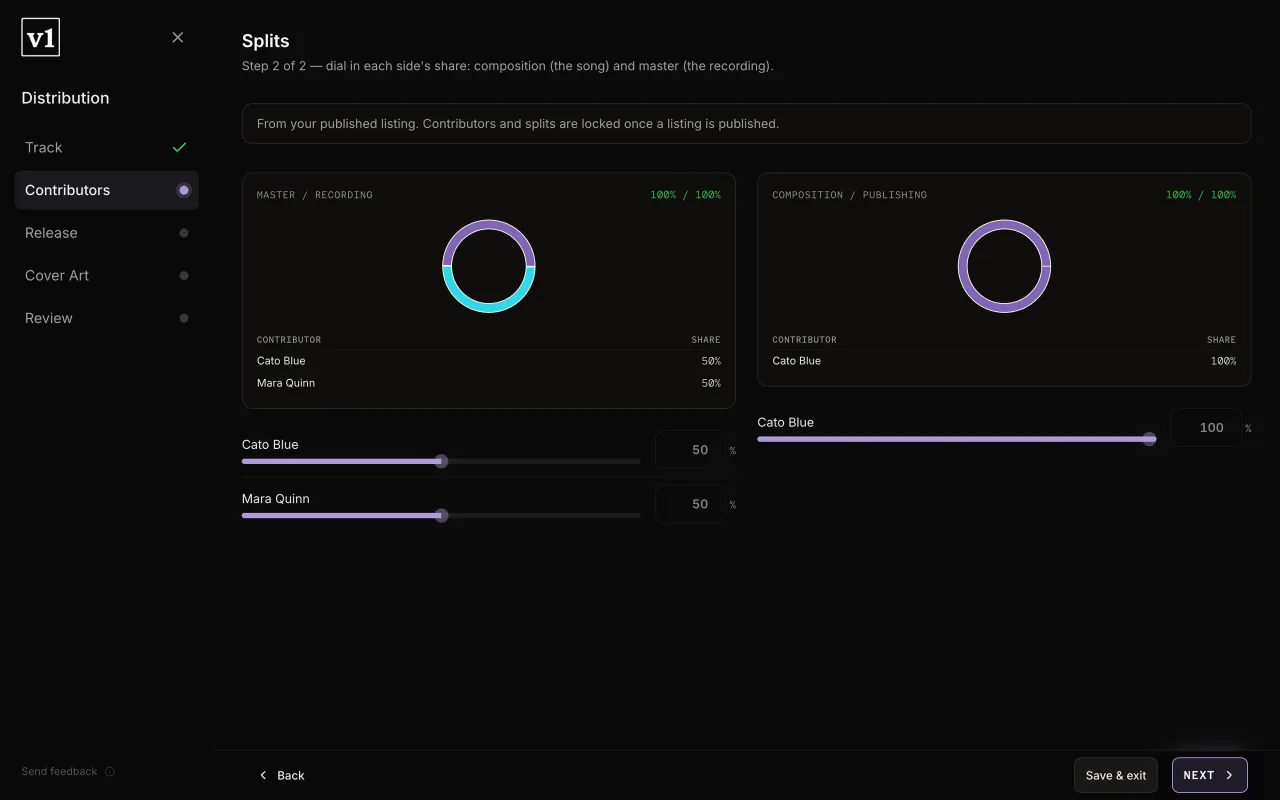
Task: Click the Mara Quinn row in the master table
Action: pos(489,383)
